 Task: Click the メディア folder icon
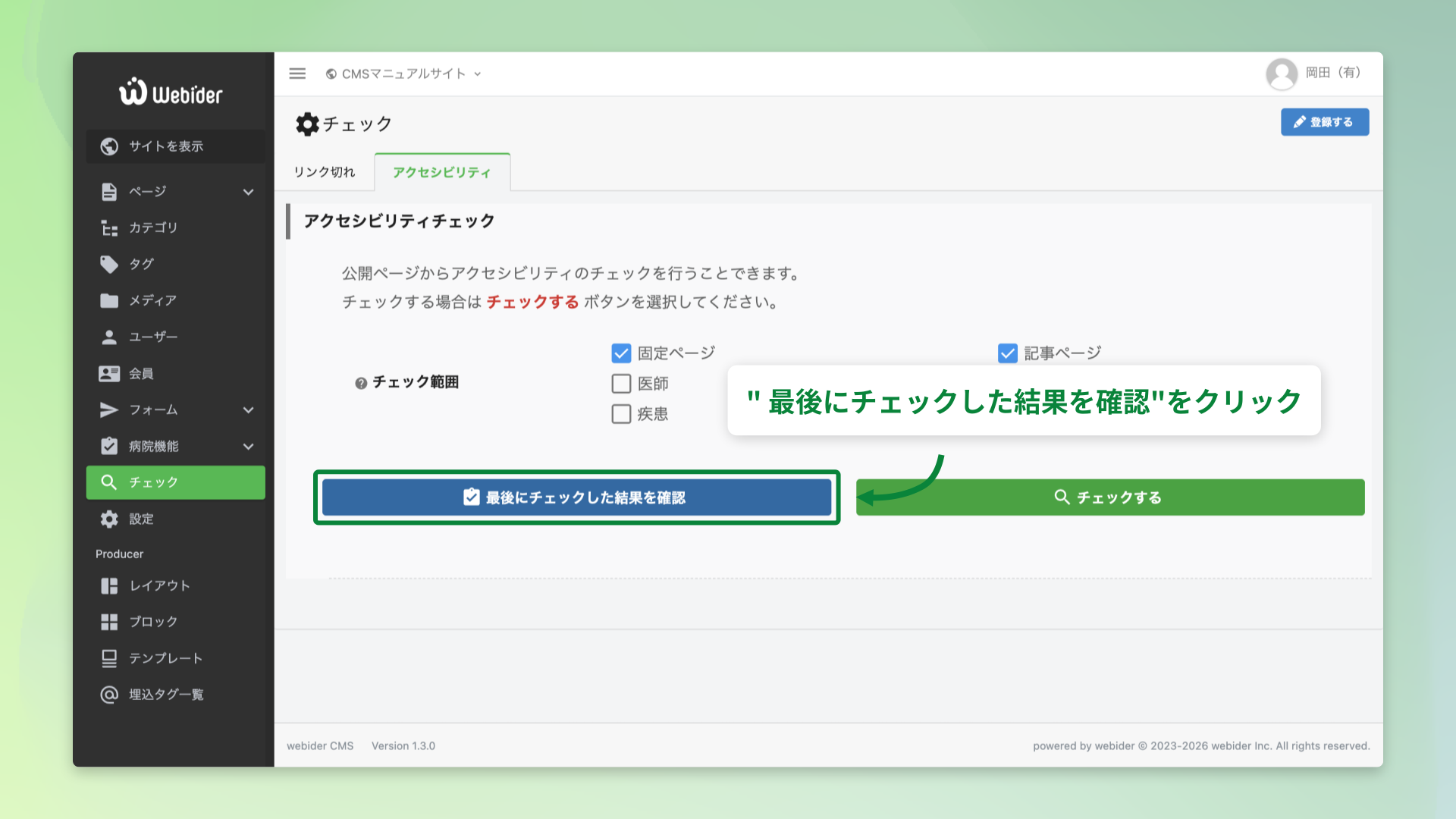109,300
